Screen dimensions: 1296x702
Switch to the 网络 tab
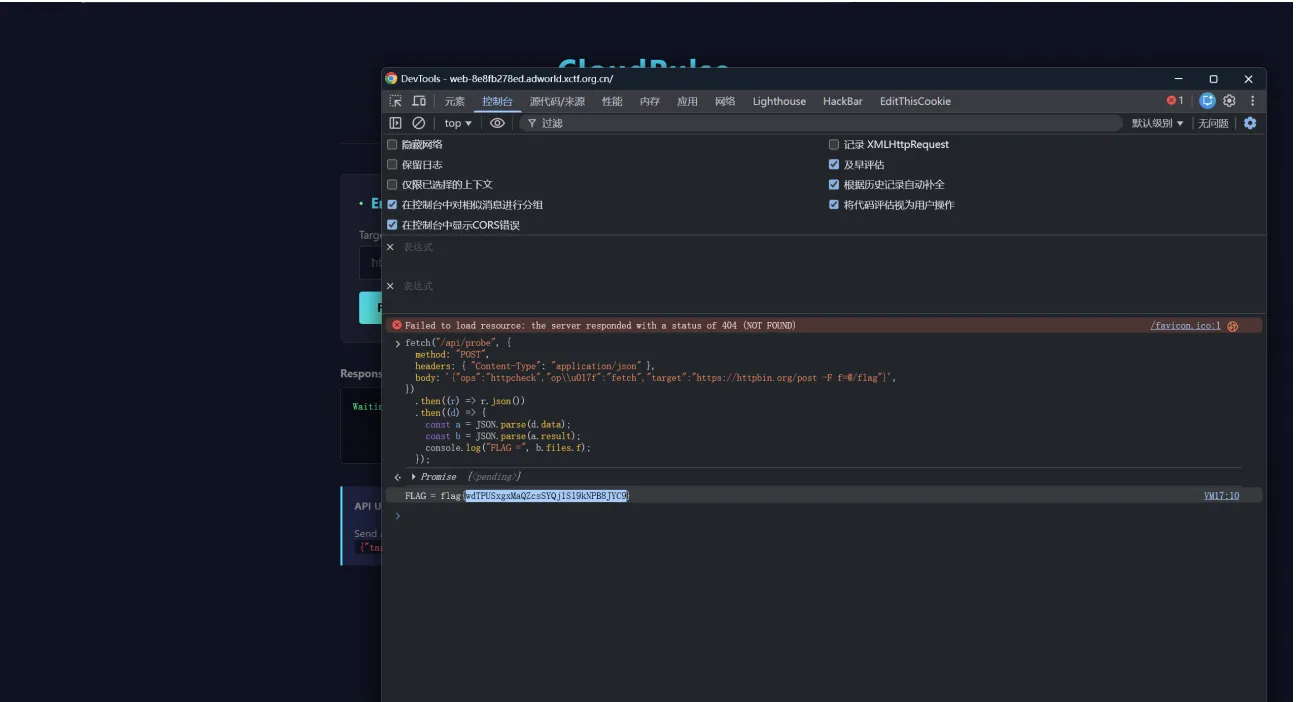[x=725, y=101]
